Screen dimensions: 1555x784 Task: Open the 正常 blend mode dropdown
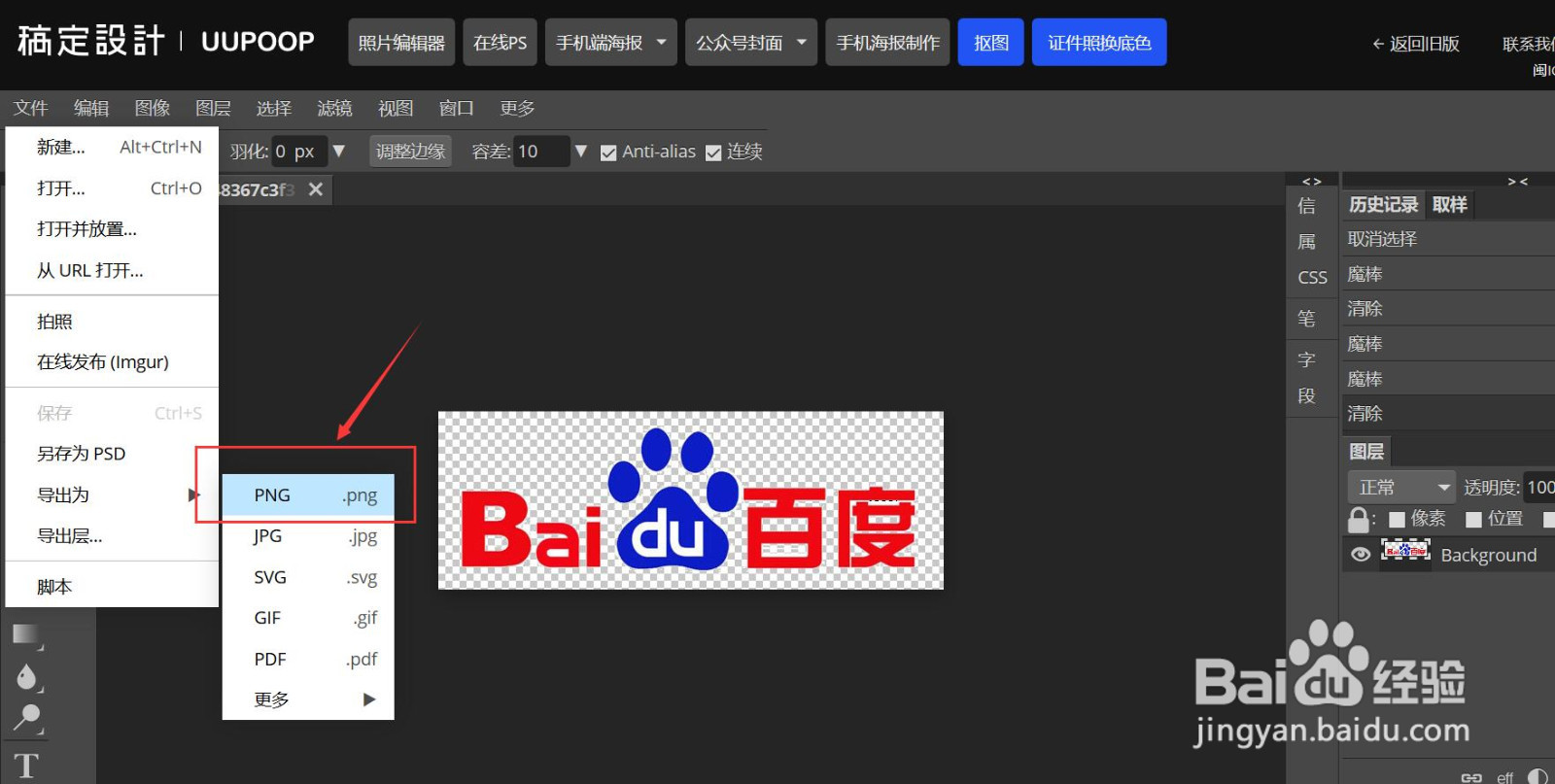[x=1400, y=487]
